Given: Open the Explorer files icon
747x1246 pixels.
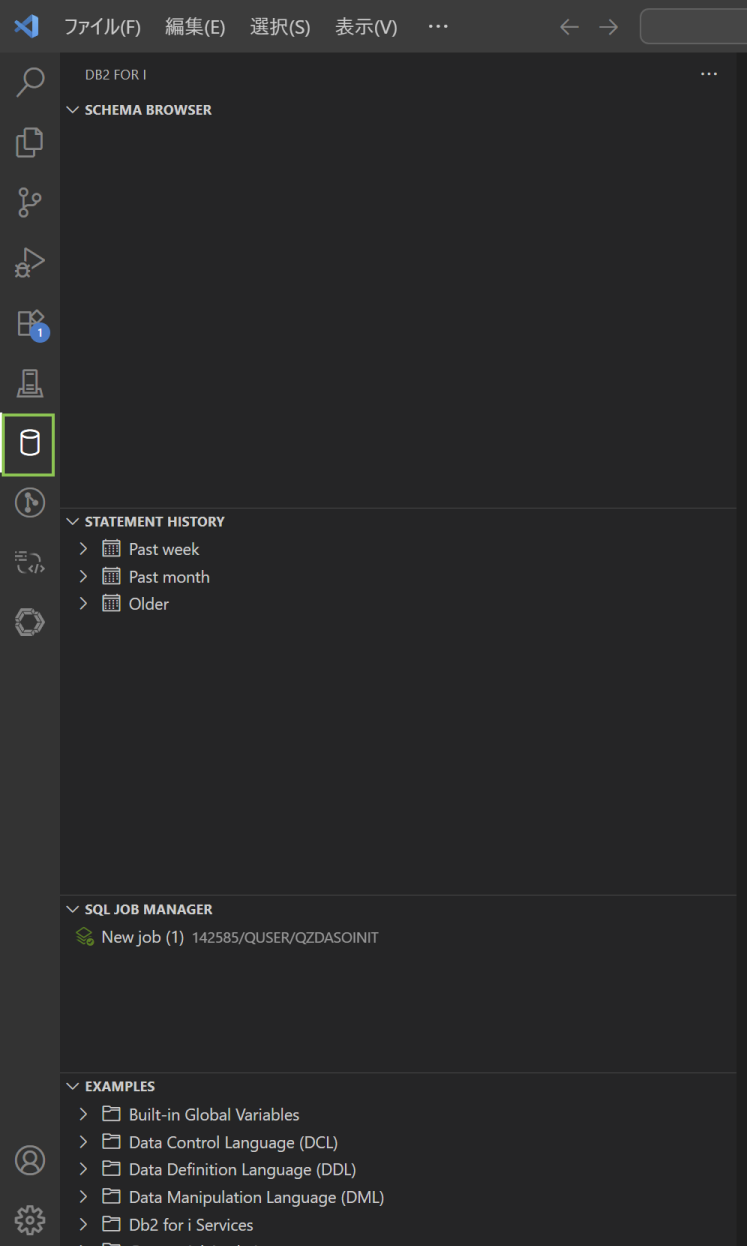Looking at the screenshot, I should tap(30, 142).
